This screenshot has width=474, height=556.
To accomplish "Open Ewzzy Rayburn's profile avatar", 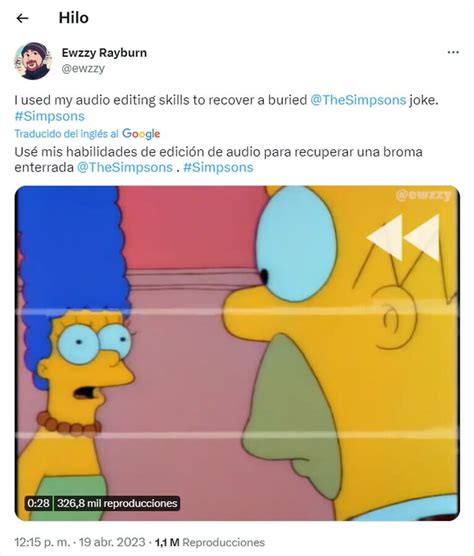I will (x=33, y=61).
